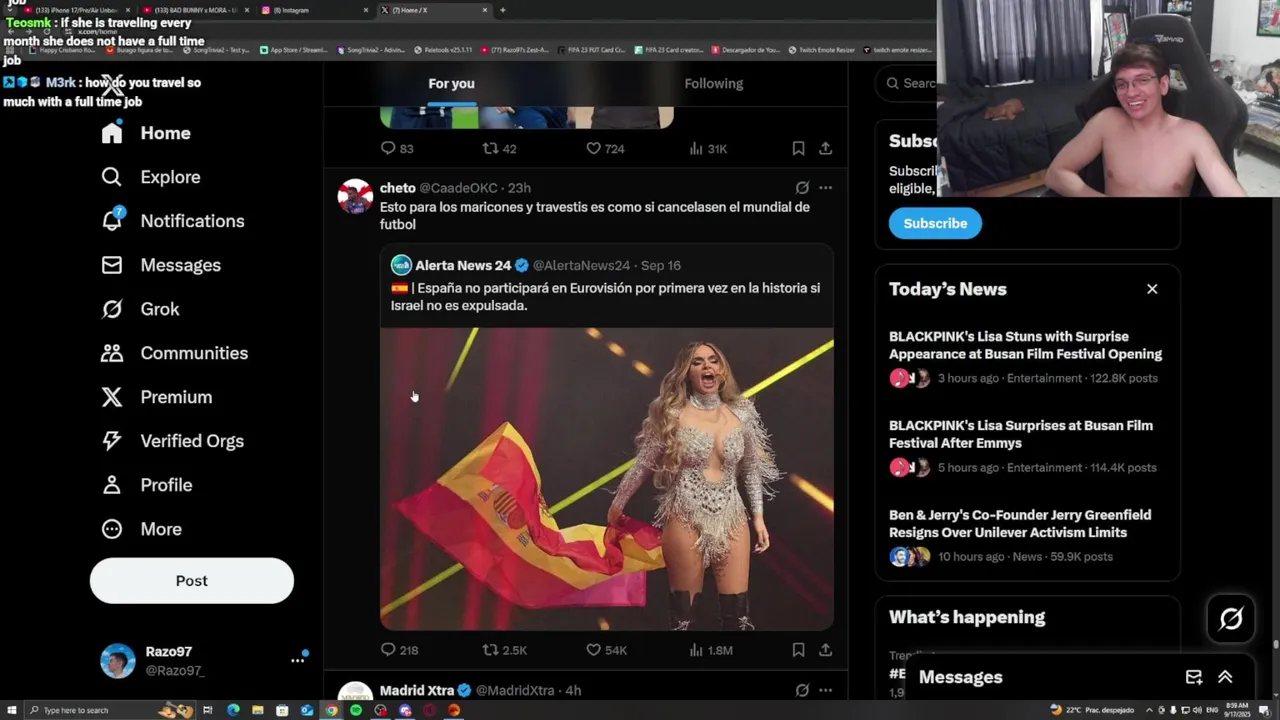The image size is (1280, 720).
Task: Open the Eurovision singer image
Action: tap(607, 479)
